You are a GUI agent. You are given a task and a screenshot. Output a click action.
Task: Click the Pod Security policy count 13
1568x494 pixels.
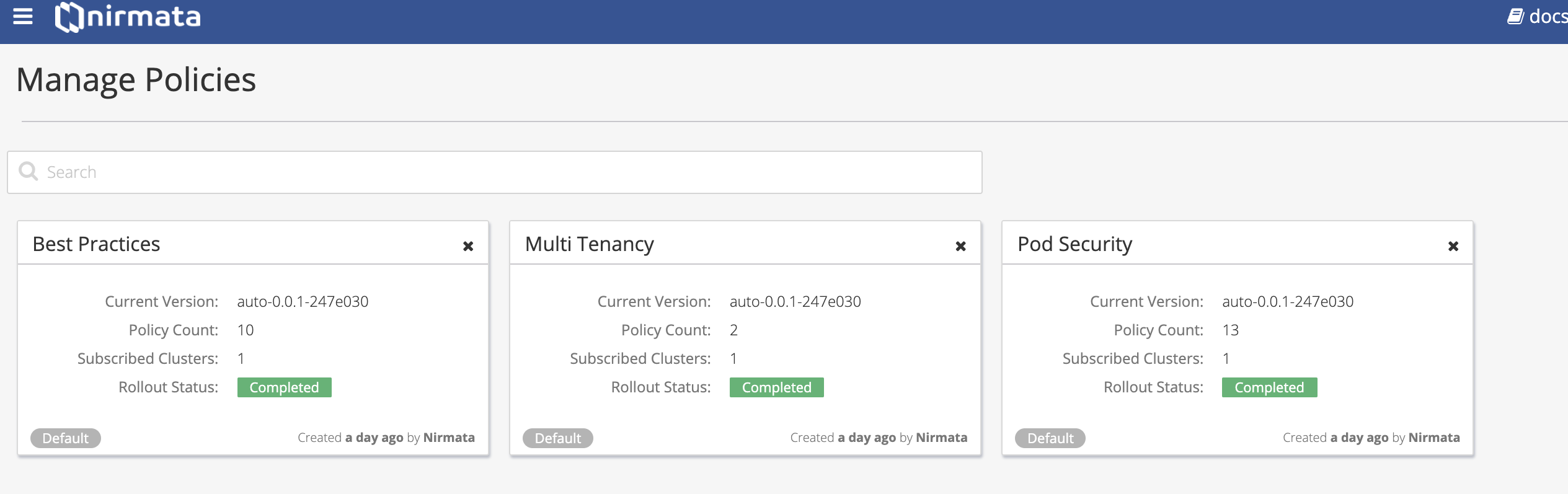[1230, 330]
